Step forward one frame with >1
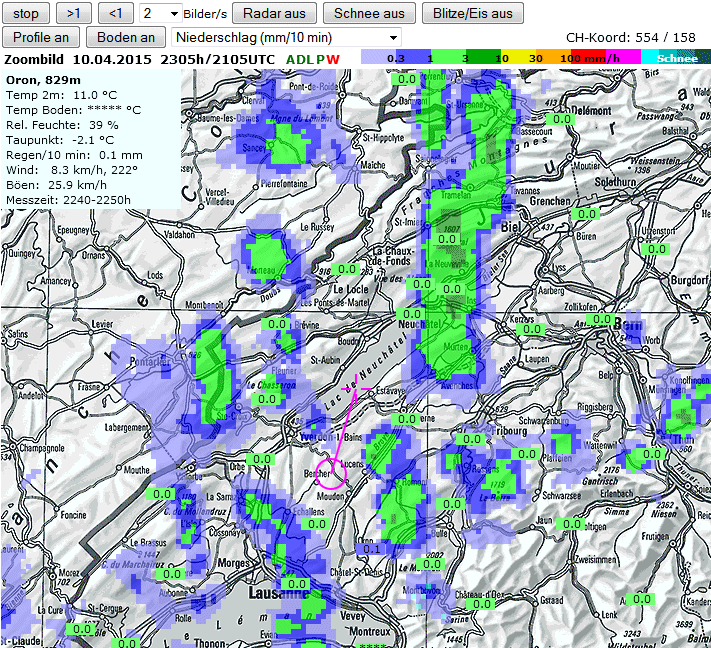Image resolution: width=711 pixels, height=648 pixels. click(x=73, y=13)
